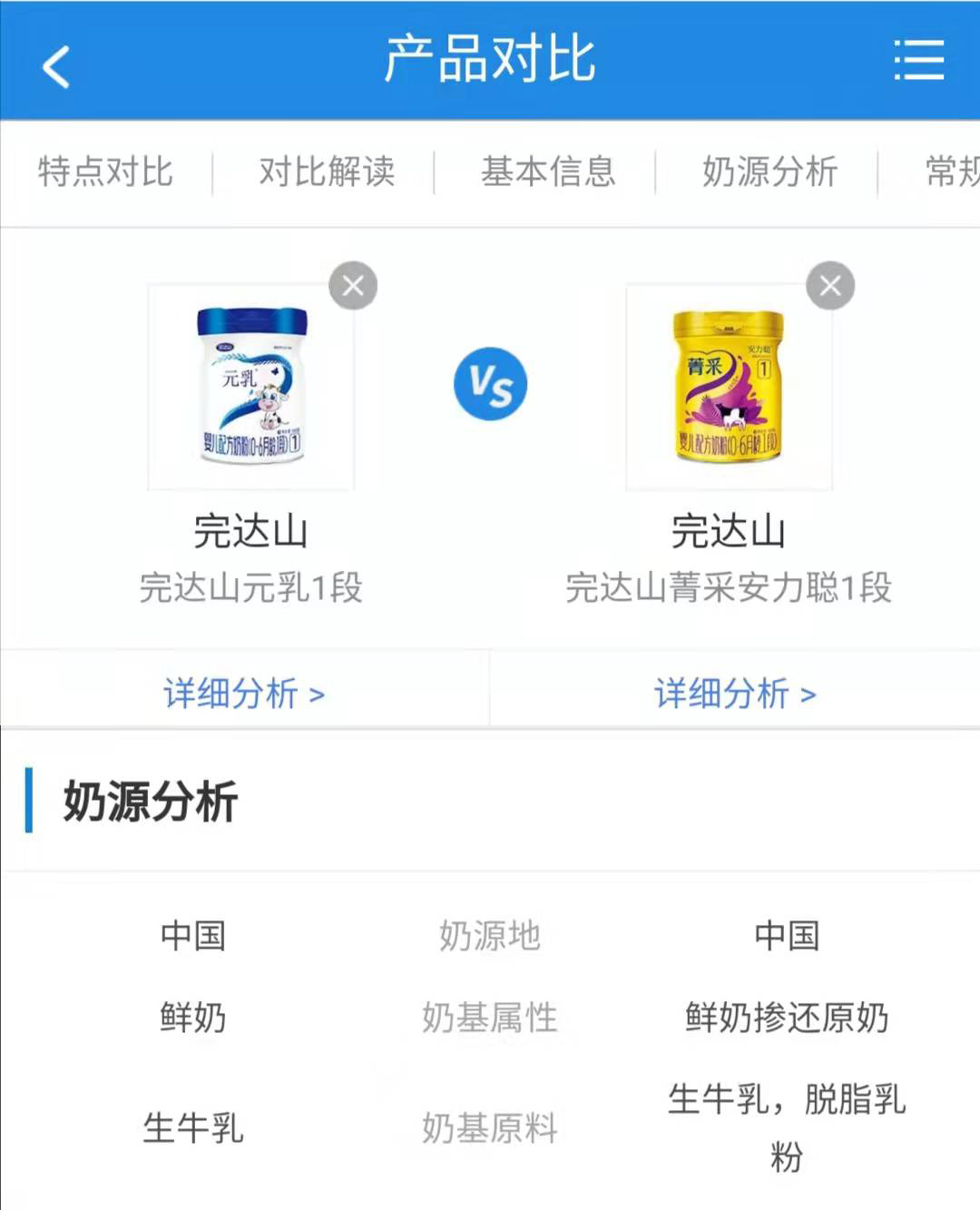The image size is (980, 1210).
Task: Tap the 鲜奶掺还原奶 value
Action: (x=787, y=1018)
